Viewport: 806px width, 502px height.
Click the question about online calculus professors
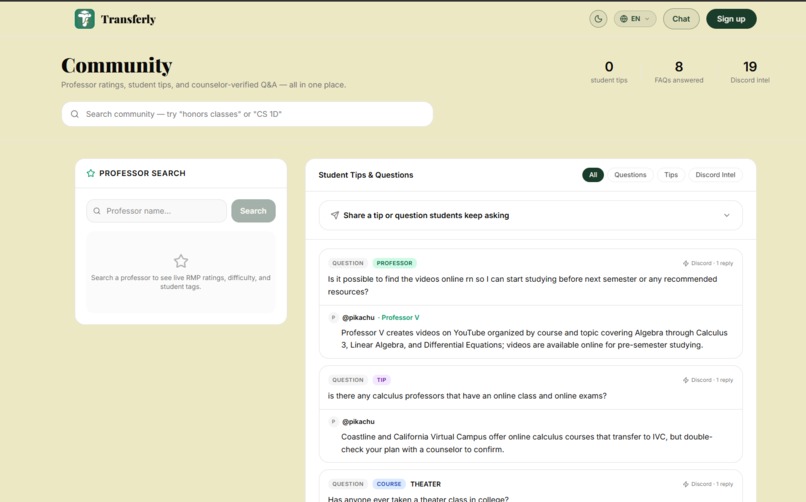467,396
